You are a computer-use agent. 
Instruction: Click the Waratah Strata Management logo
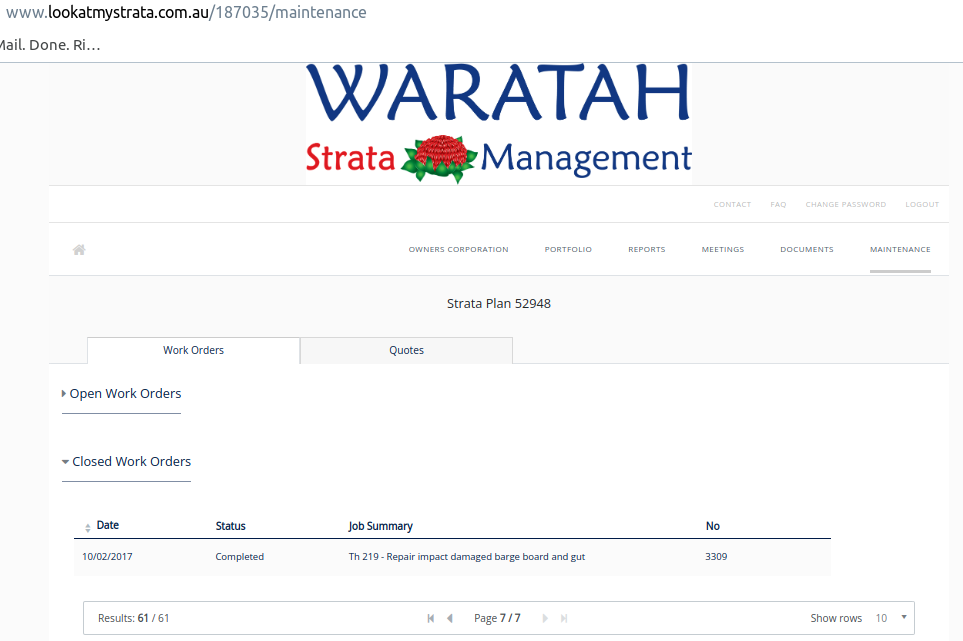pyautogui.click(x=499, y=123)
